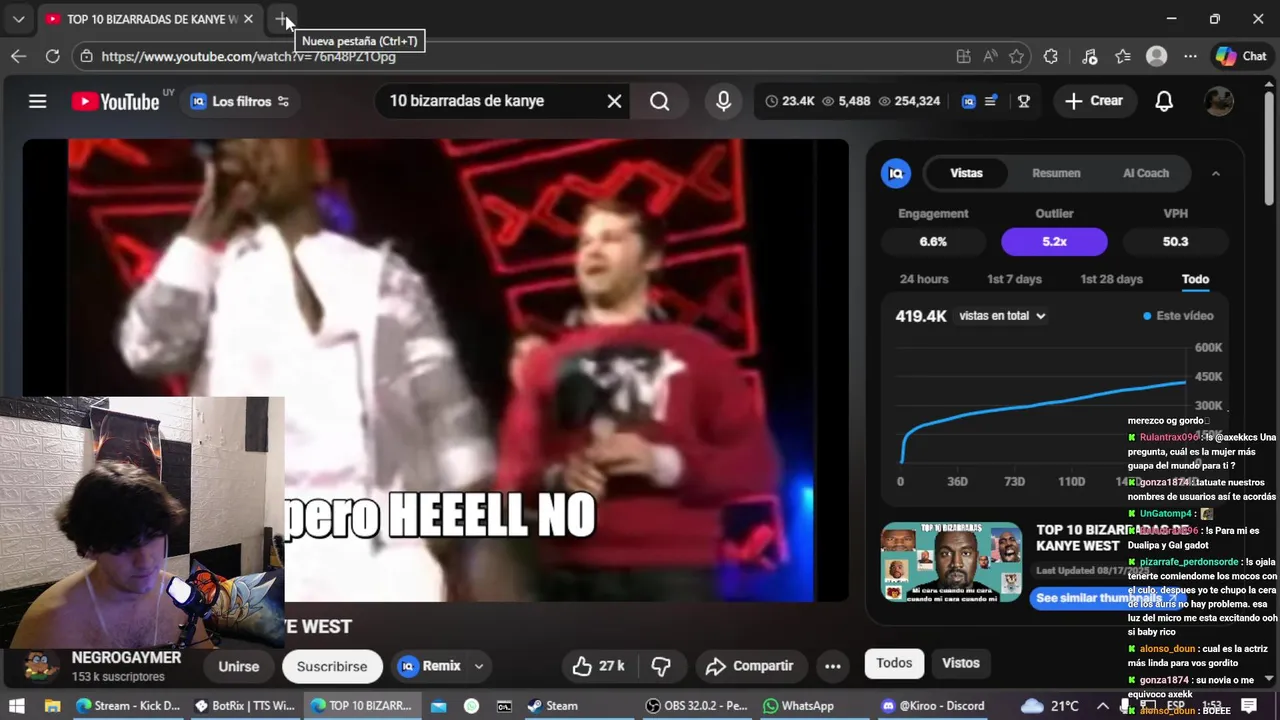Open more actions three dots below video

(x=832, y=666)
